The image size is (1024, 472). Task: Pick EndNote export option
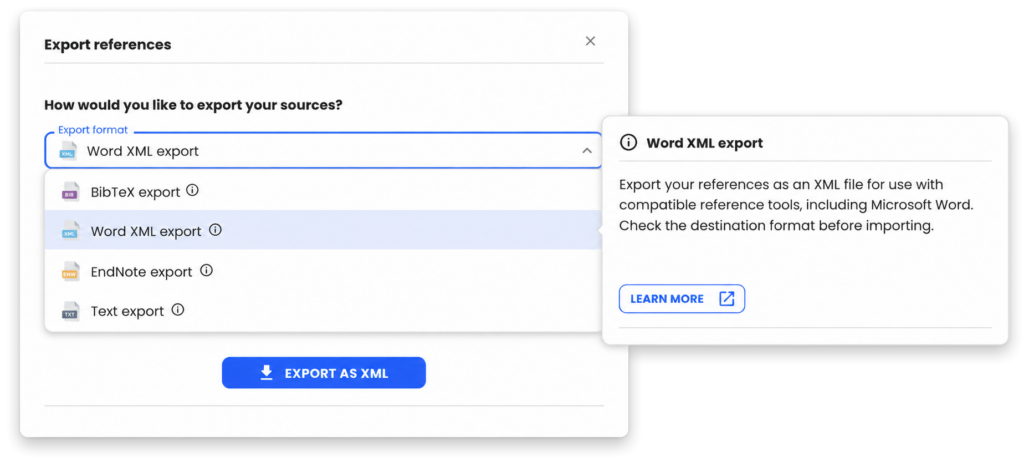[323, 271]
